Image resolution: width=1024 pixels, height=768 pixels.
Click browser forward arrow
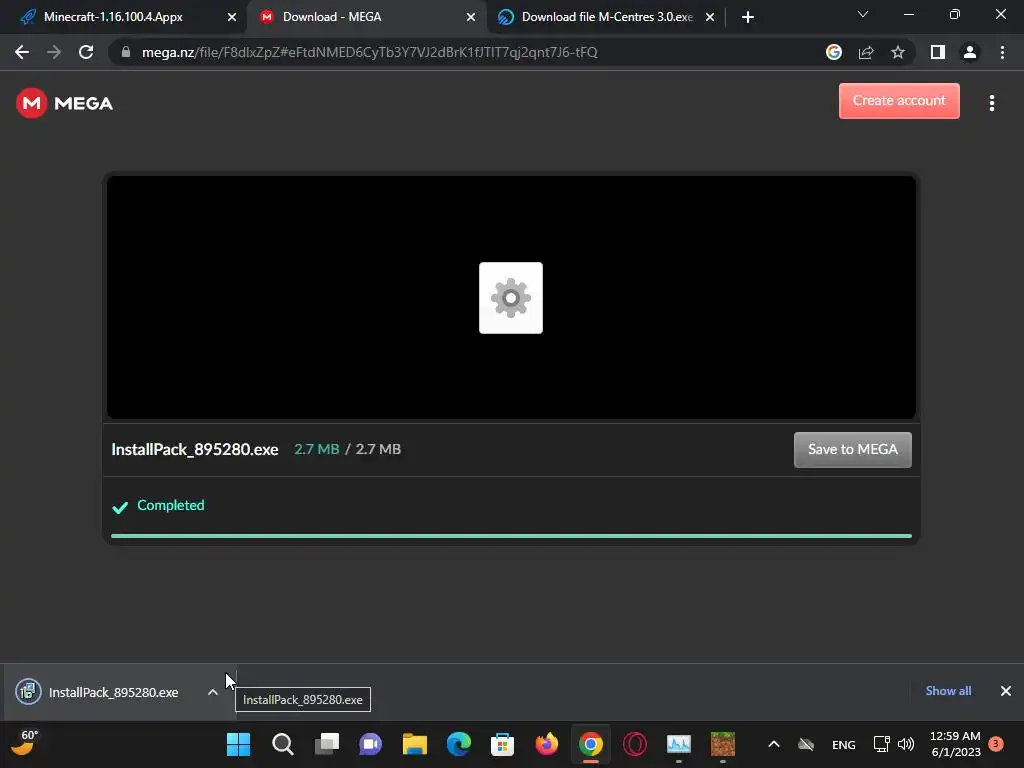coord(54,52)
